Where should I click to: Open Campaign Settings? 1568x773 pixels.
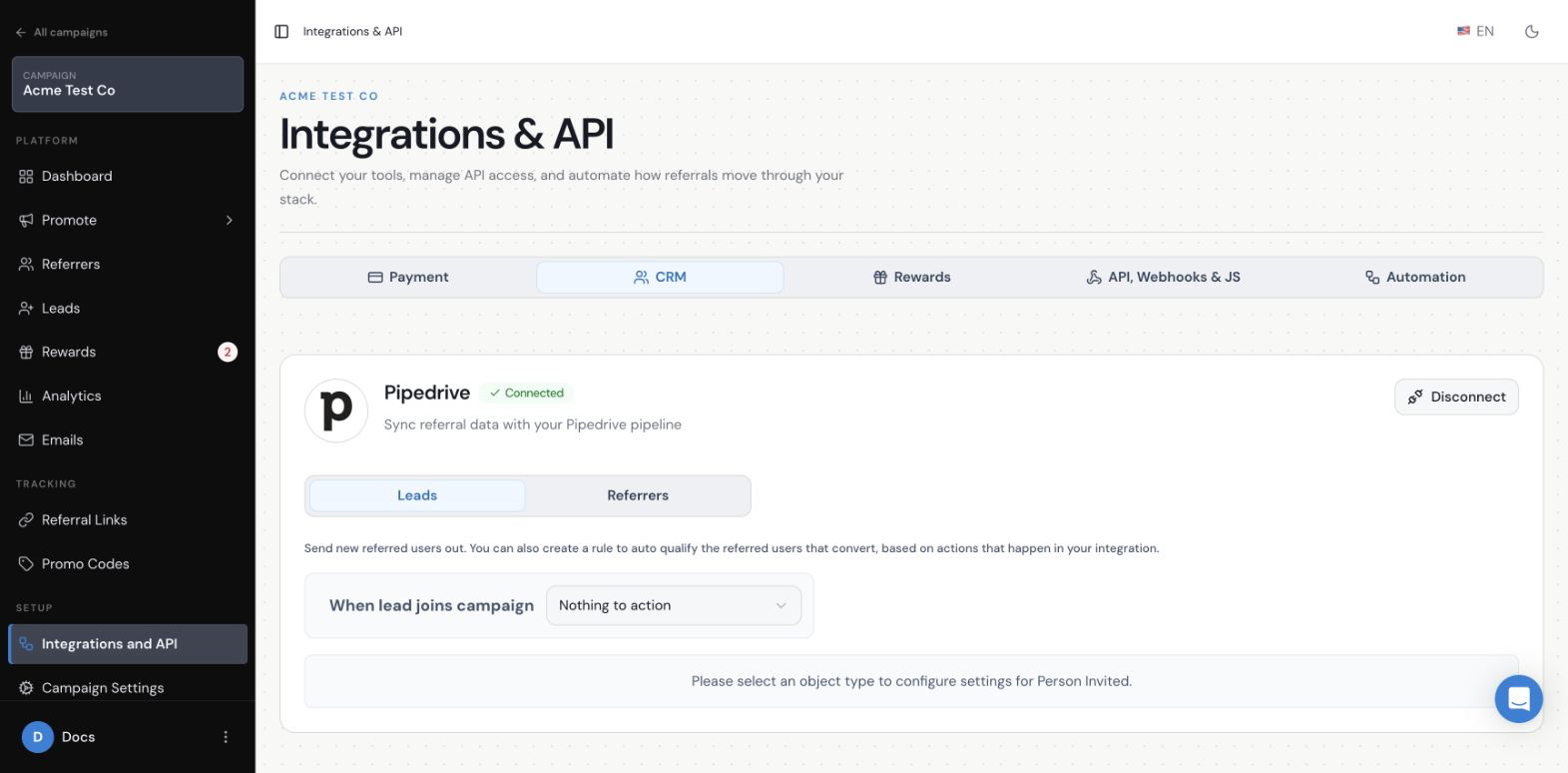pyautogui.click(x=128, y=687)
